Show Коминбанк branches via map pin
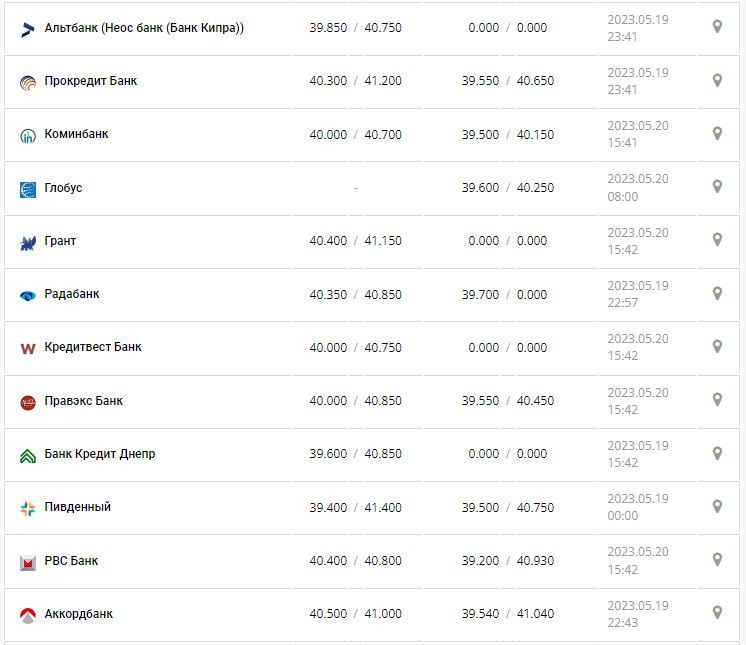 (717, 133)
